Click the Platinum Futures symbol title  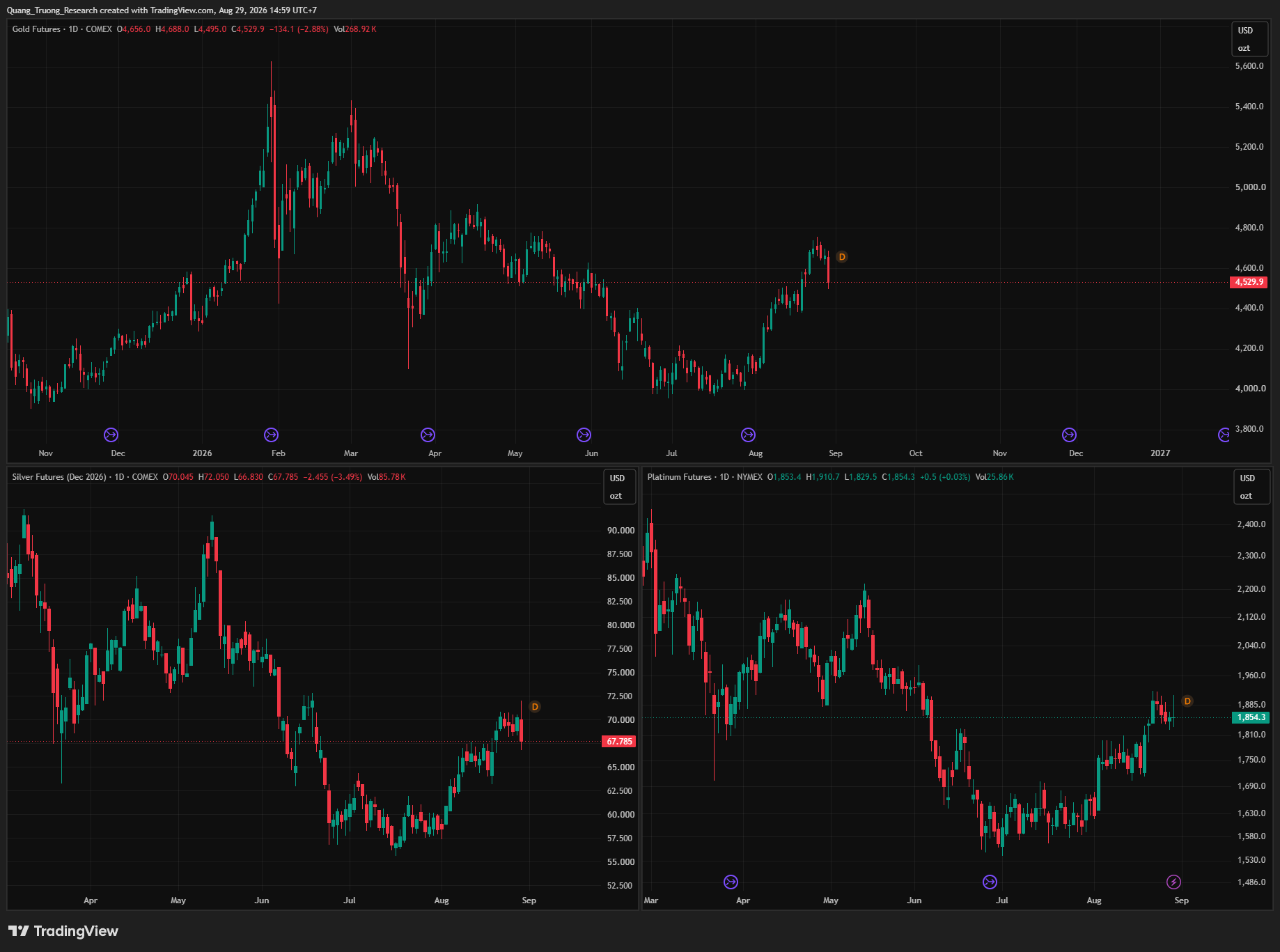(x=680, y=477)
